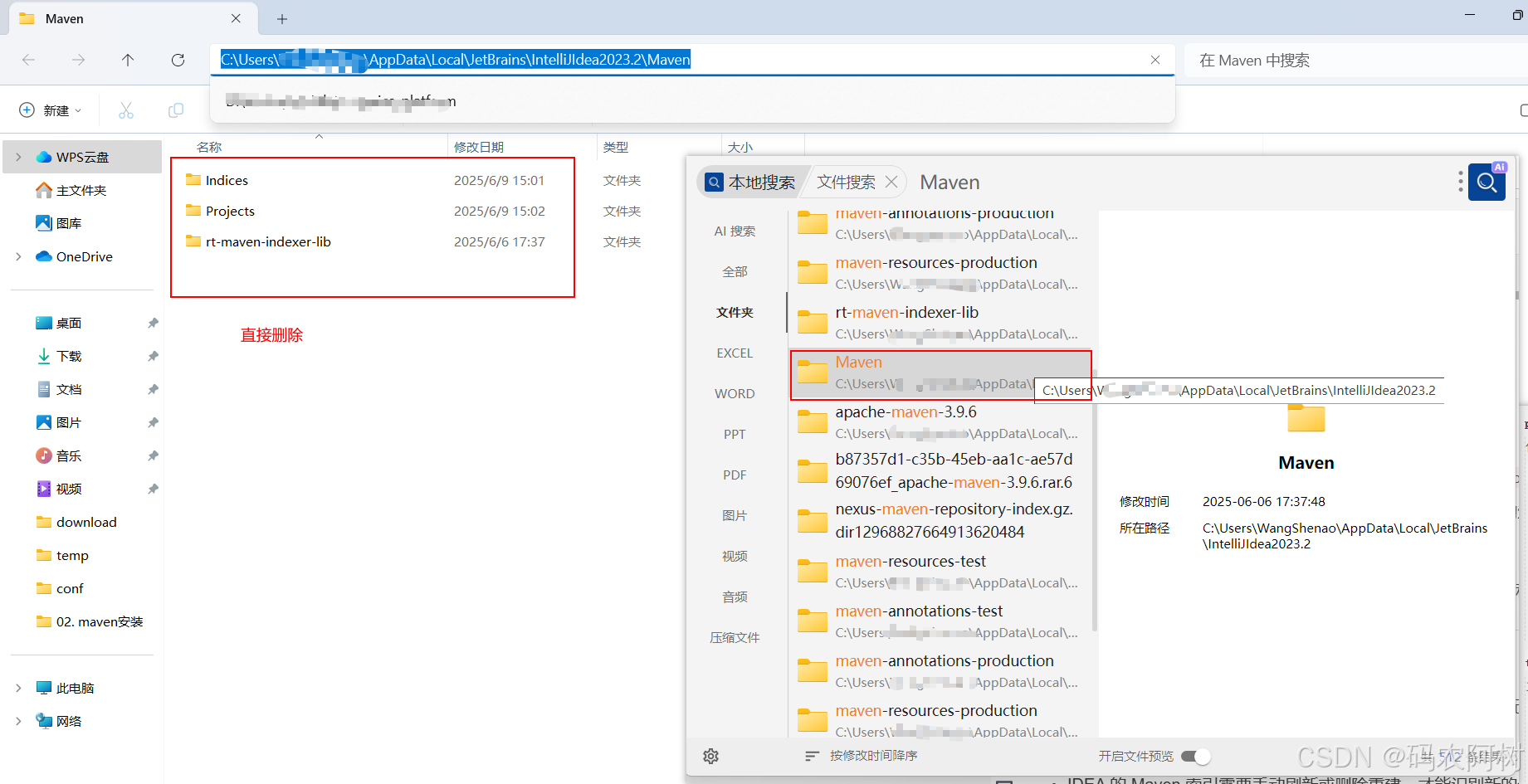Open 文档 quick access folder
Screen dimensions: 1528x784
[69, 389]
